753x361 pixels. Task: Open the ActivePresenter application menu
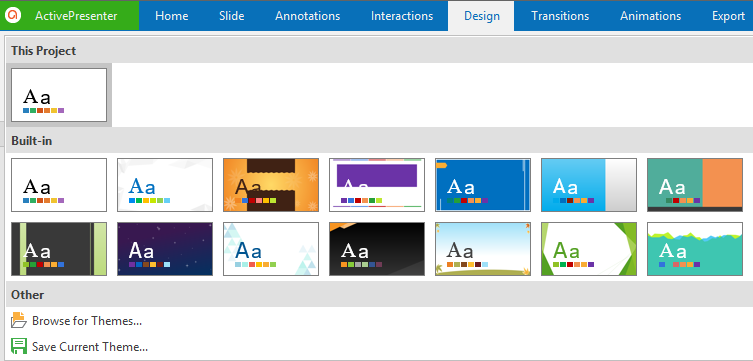(70, 16)
